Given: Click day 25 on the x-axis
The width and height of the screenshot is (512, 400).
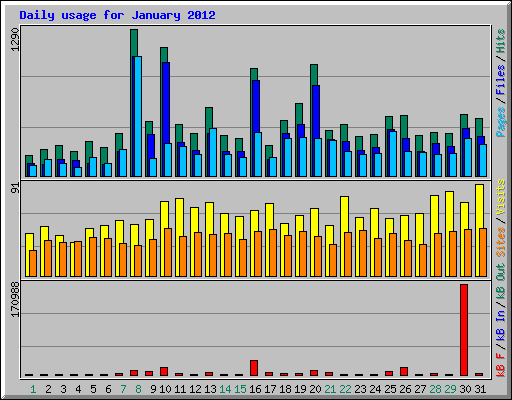Looking at the screenshot, I should point(390,389).
